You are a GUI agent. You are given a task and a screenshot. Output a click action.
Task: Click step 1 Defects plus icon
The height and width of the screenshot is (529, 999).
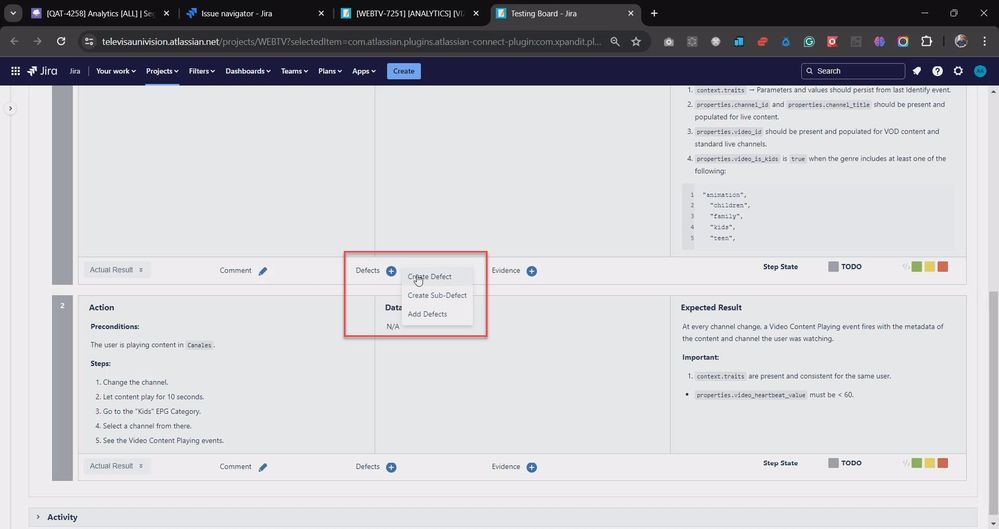coord(391,271)
